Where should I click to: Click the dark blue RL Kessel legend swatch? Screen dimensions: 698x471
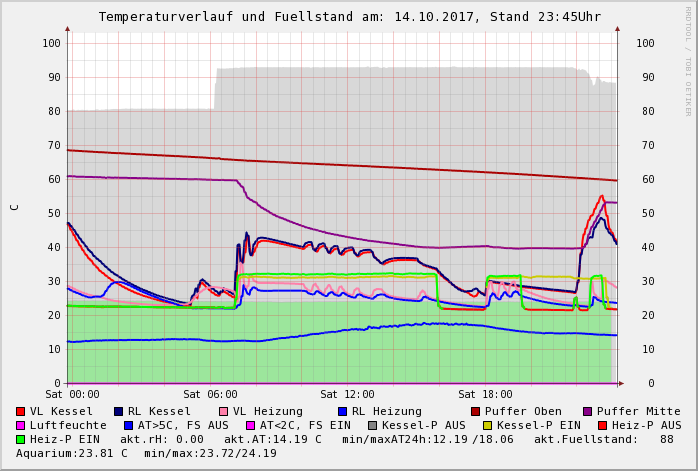[119, 411]
